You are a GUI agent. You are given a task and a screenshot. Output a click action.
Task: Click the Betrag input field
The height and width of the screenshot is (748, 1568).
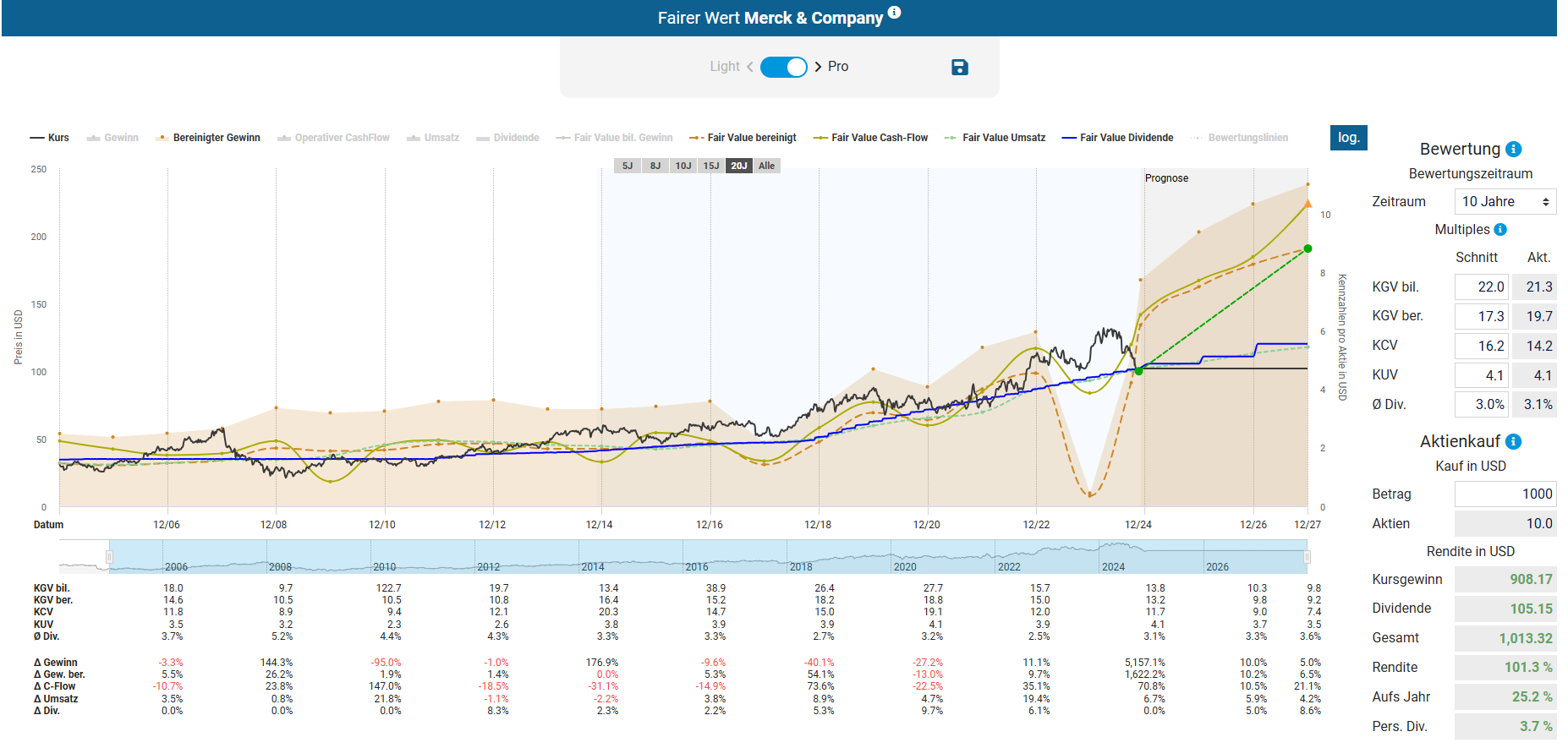pos(1505,494)
